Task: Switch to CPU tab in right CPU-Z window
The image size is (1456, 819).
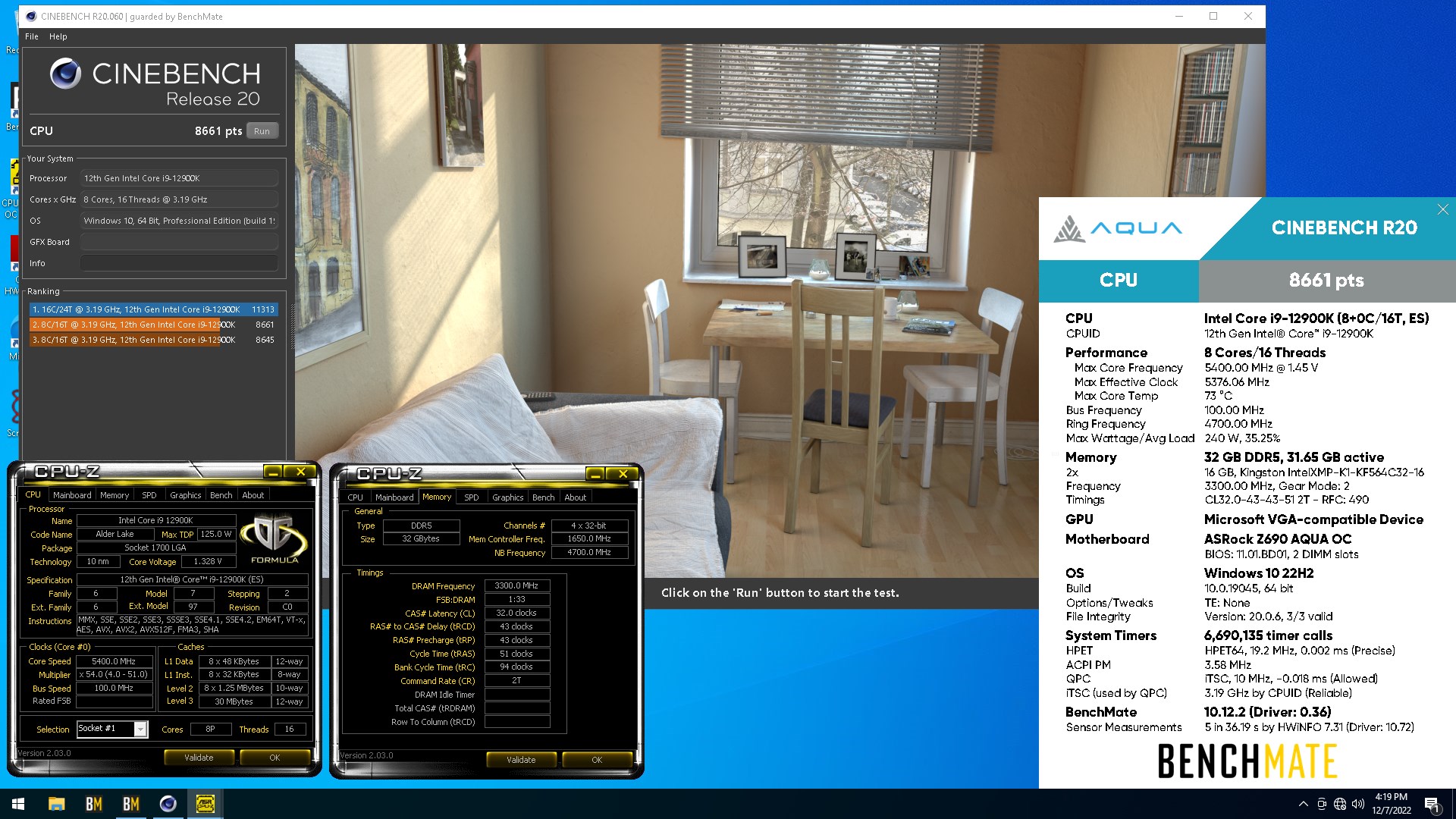Action: coord(355,497)
